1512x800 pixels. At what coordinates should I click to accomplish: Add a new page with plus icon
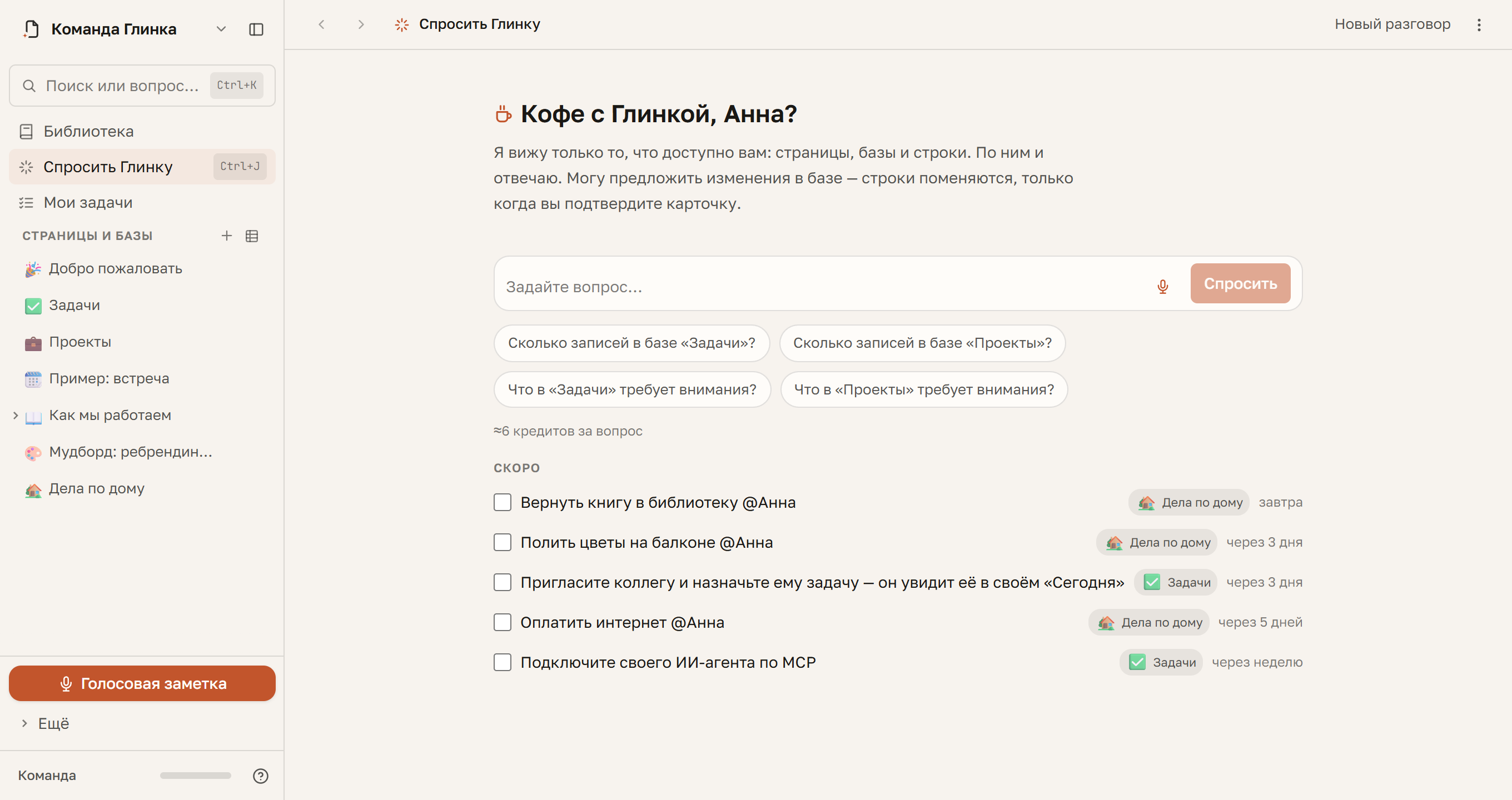227,236
